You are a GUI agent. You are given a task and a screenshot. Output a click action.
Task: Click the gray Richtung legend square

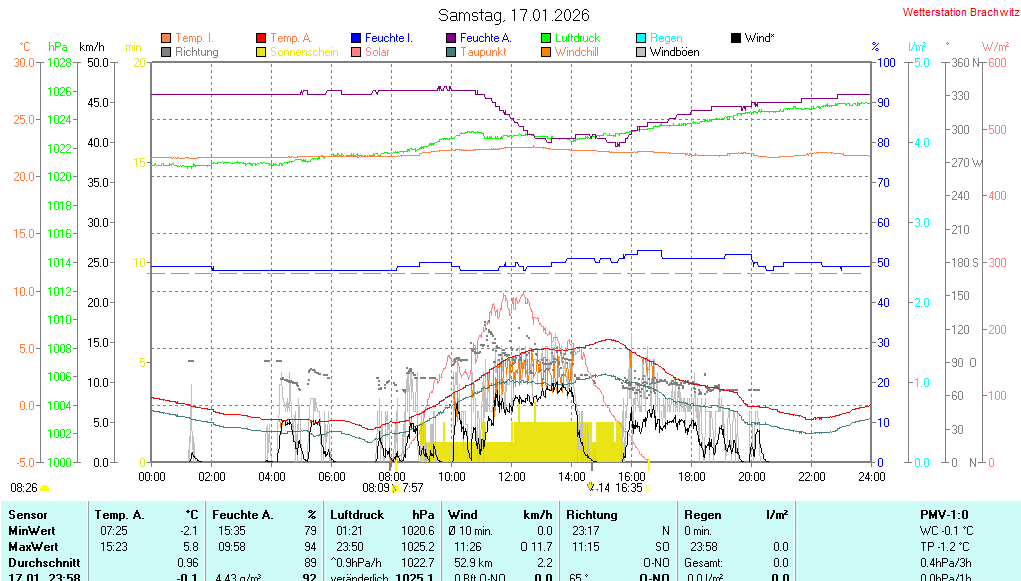(x=167, y=52)
